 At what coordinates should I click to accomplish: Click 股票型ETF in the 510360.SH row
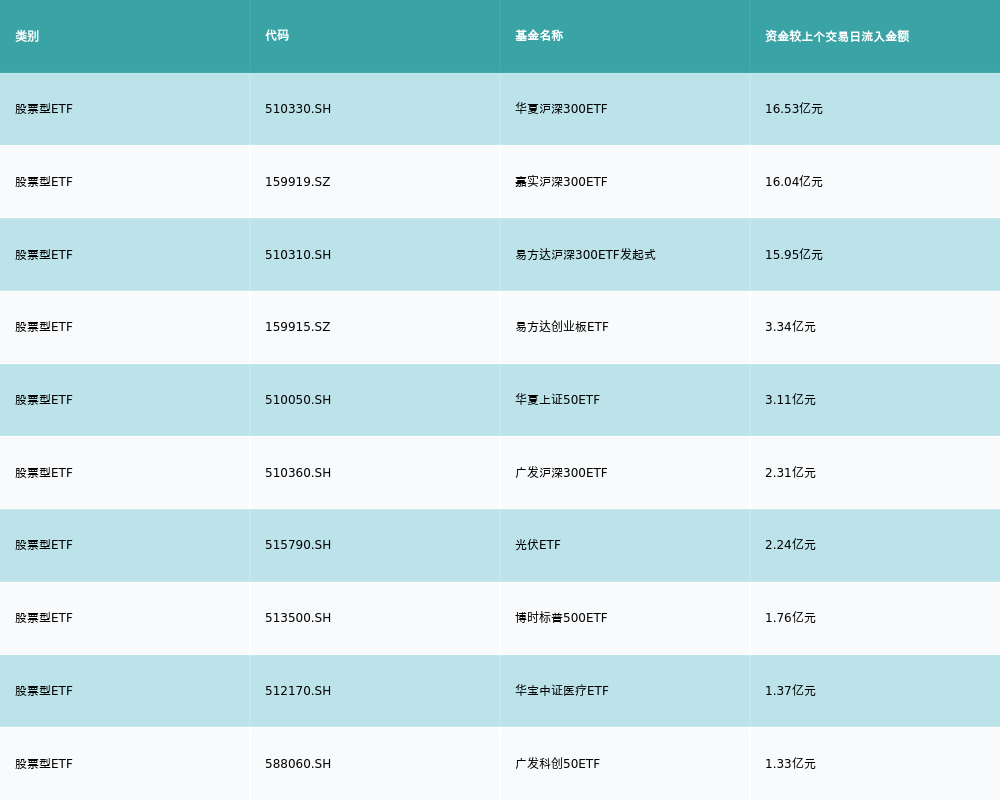pos(44,473)
